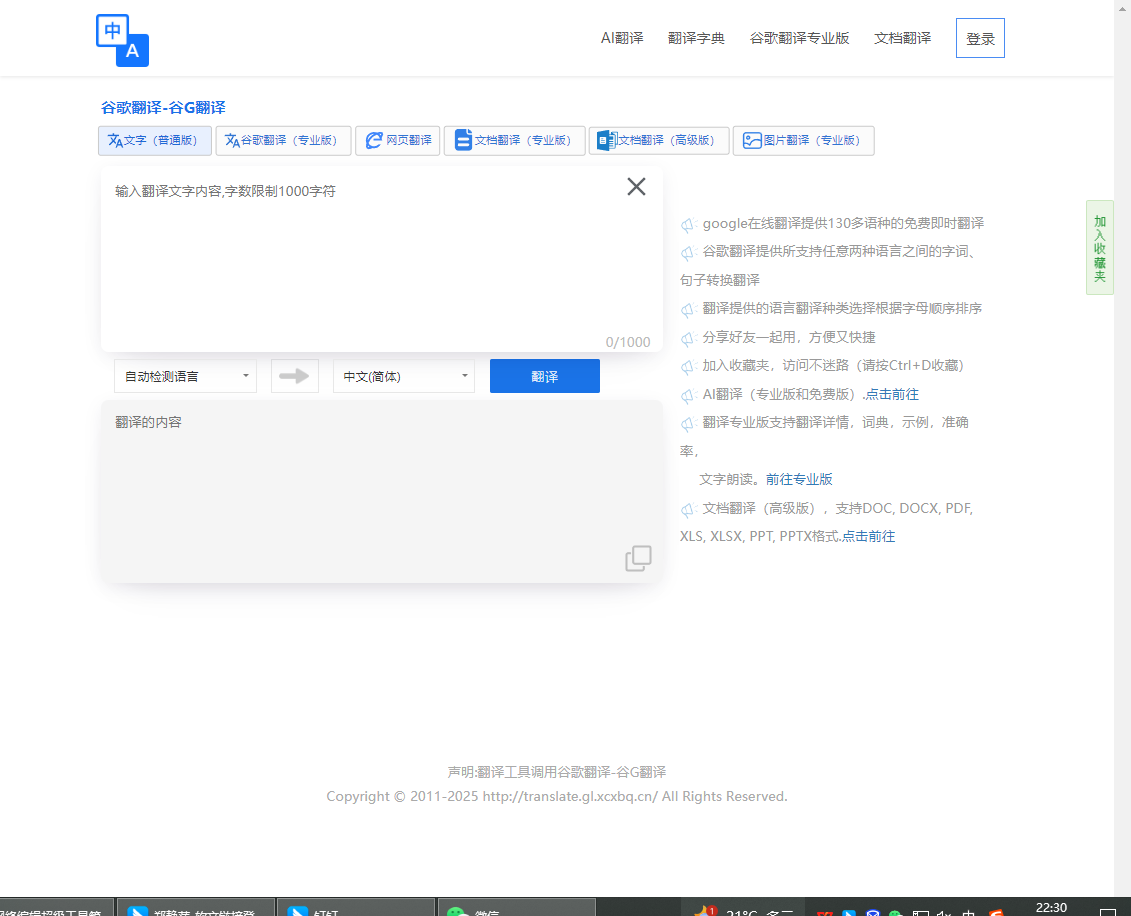1131x916 pixels.
Task: Focus the translation text input box
Action: (x=382, y=259)
